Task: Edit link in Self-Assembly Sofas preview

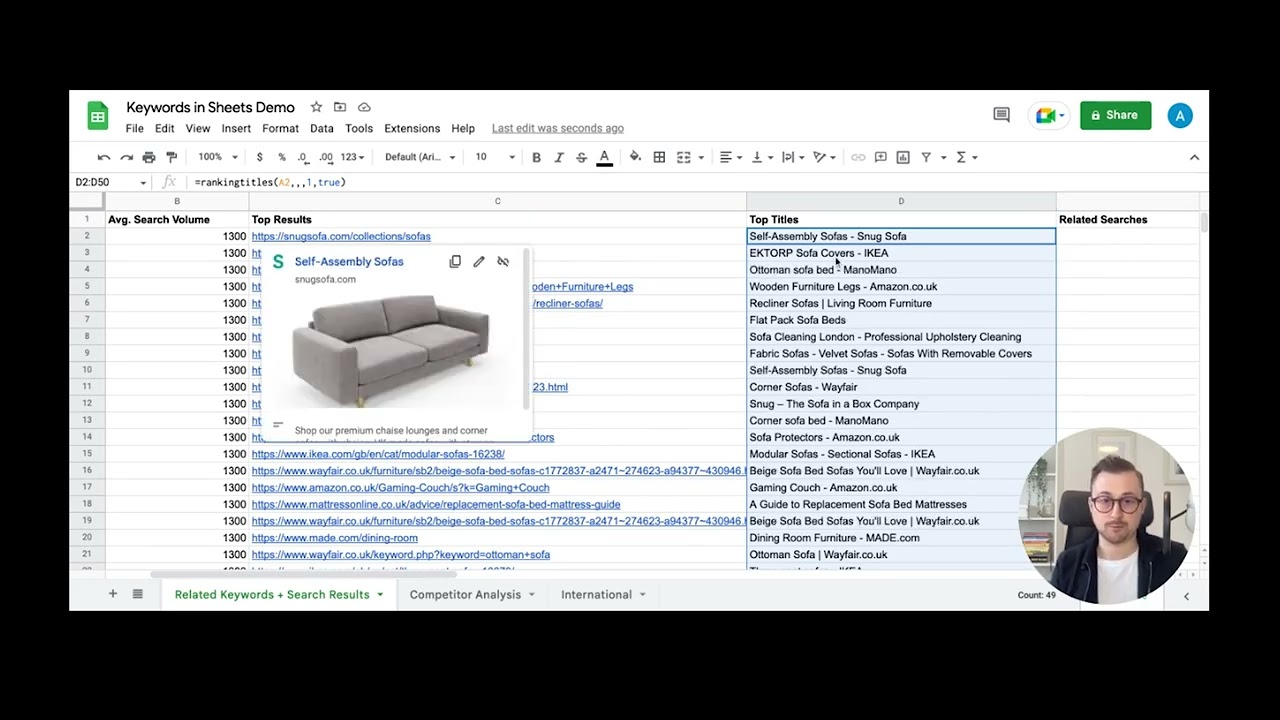Action: pyautogui.click(x=479, y=262)
